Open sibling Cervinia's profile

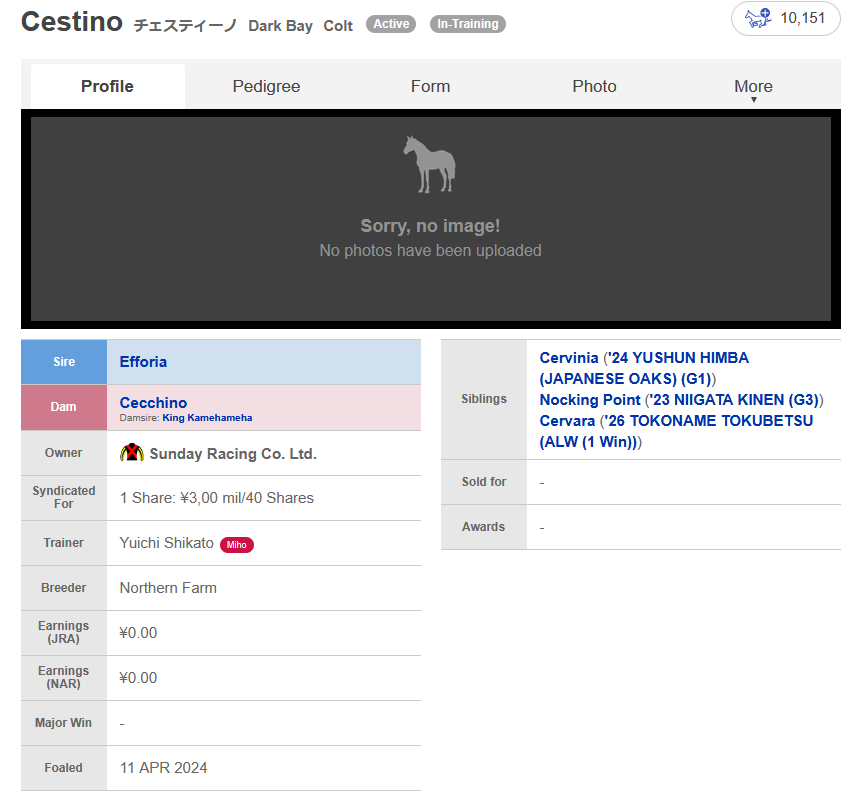(569, 358)
